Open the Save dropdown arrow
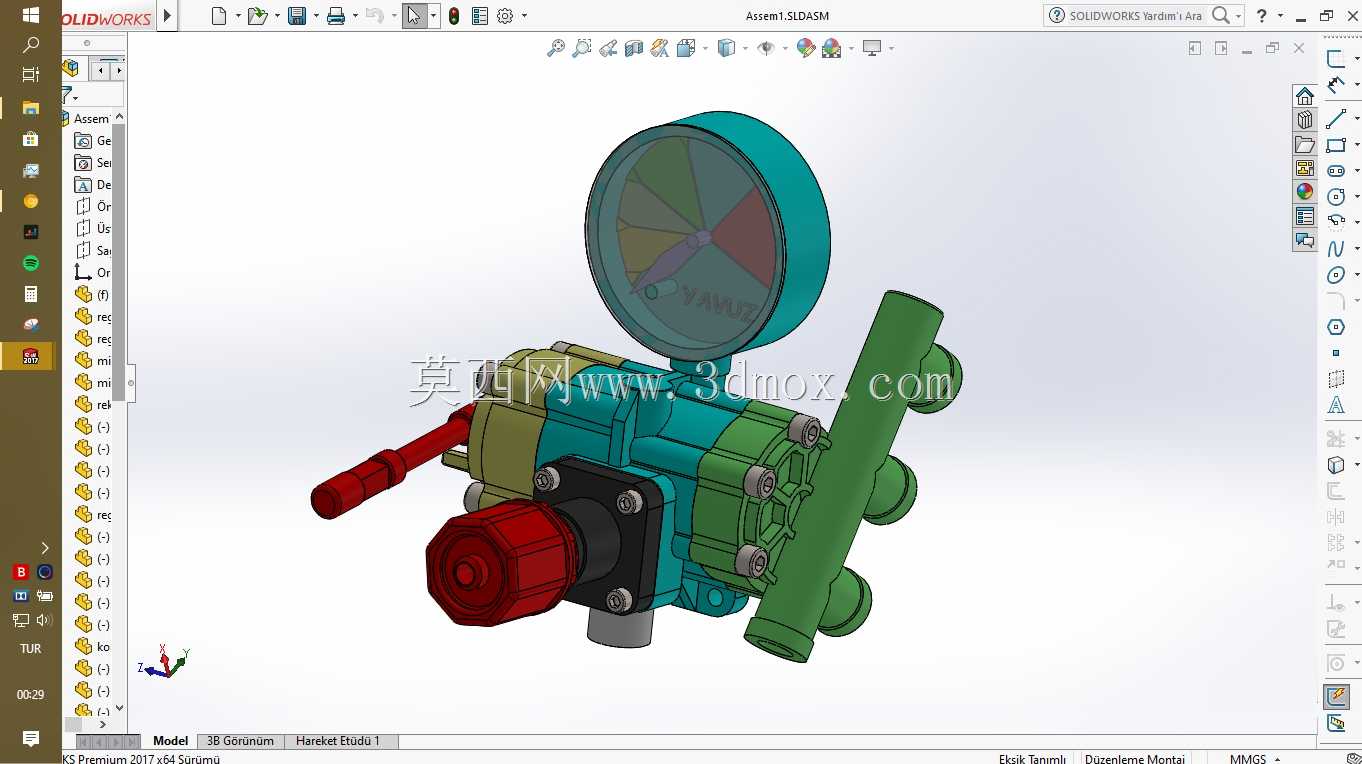Image resolution: width=1362 pixels, height=764 pixels. (316, 16)
